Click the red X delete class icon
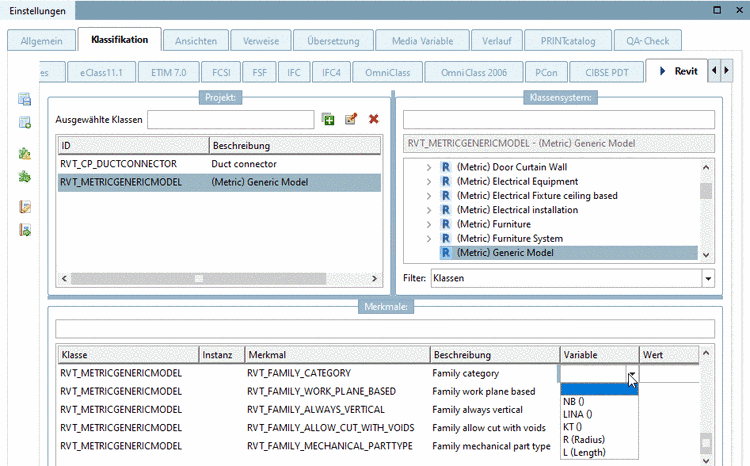 tap(374, 120)
